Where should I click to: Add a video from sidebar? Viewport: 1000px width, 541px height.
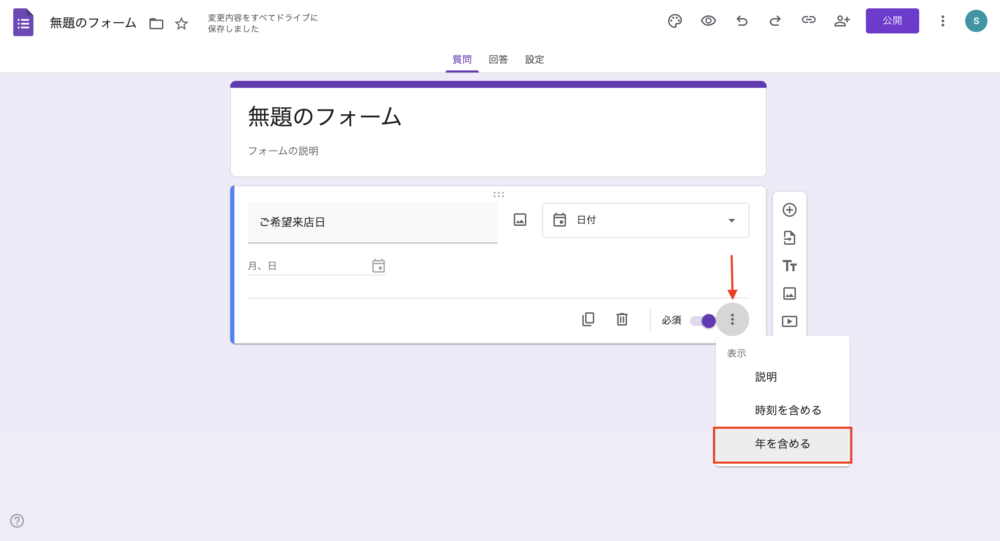tap(790, 322)
